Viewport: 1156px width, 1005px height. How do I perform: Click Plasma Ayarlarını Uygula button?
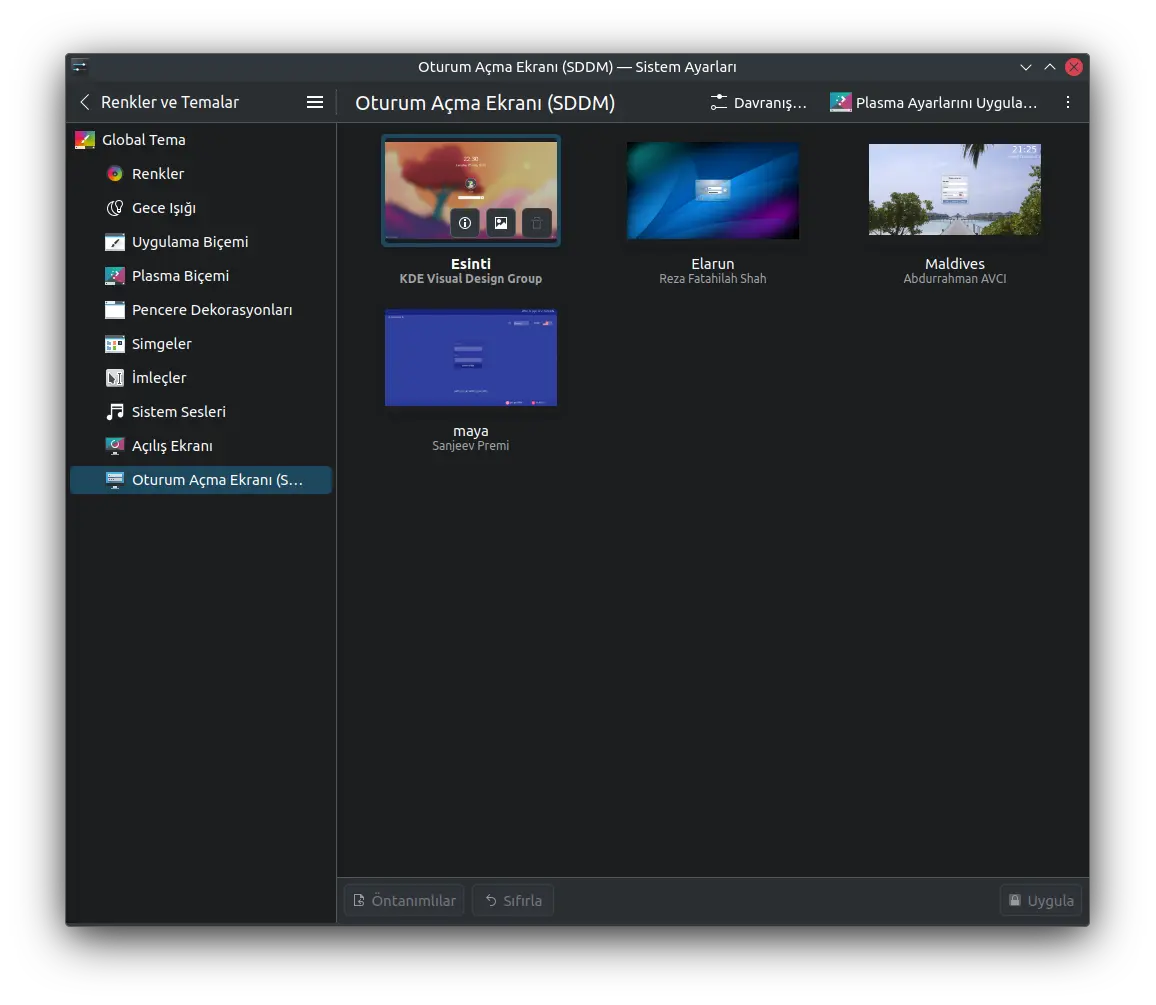(x=933, y=102)
